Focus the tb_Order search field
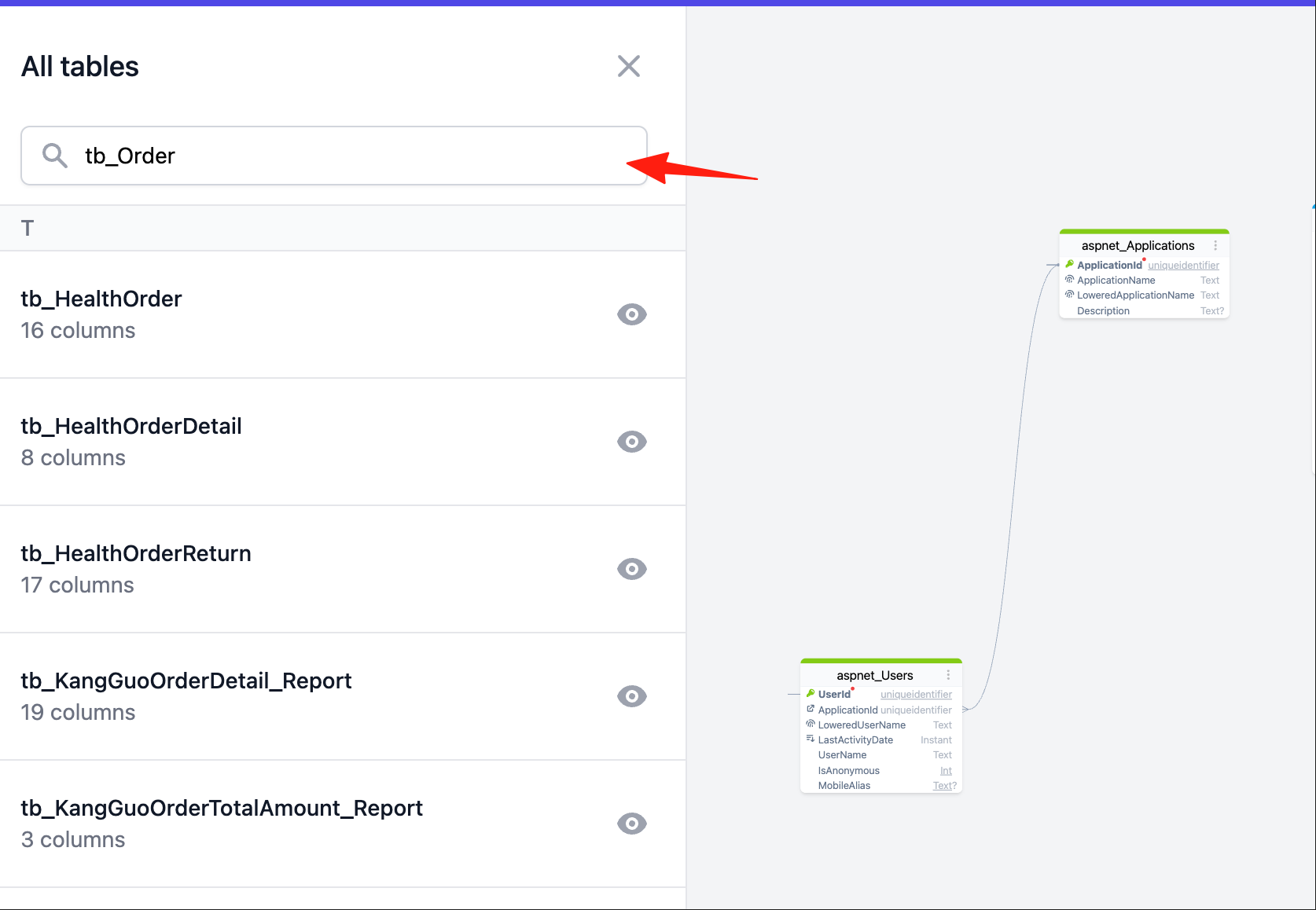 334,156
